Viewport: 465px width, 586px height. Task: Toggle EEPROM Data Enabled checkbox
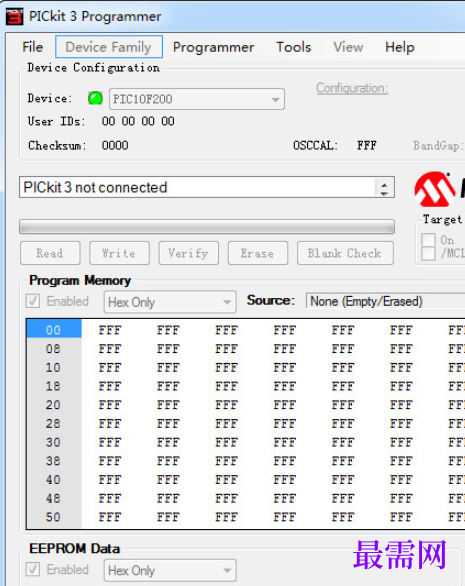point(33,569)
